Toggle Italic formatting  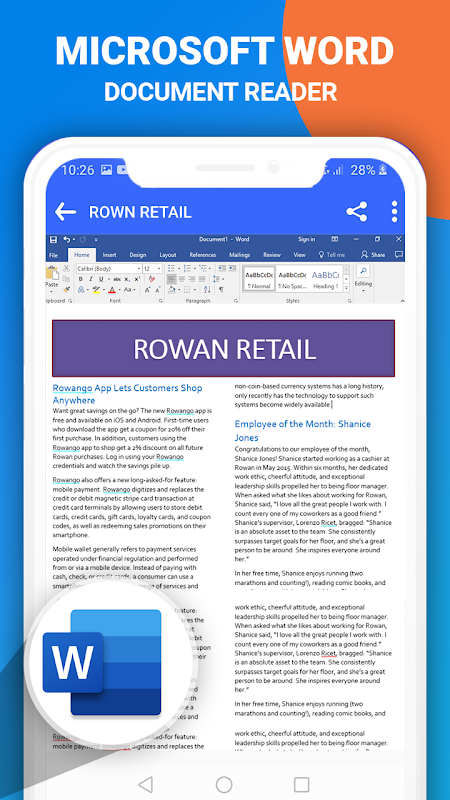coord(91,279)
